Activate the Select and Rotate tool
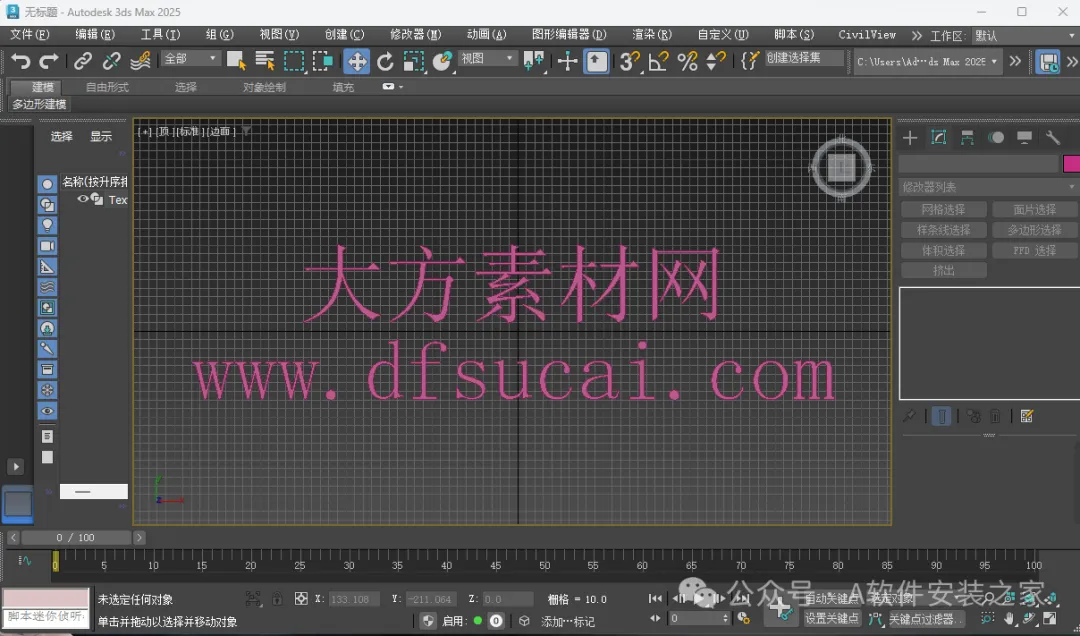The height and width of the screenshot is (636, 1080). (385, 61)
